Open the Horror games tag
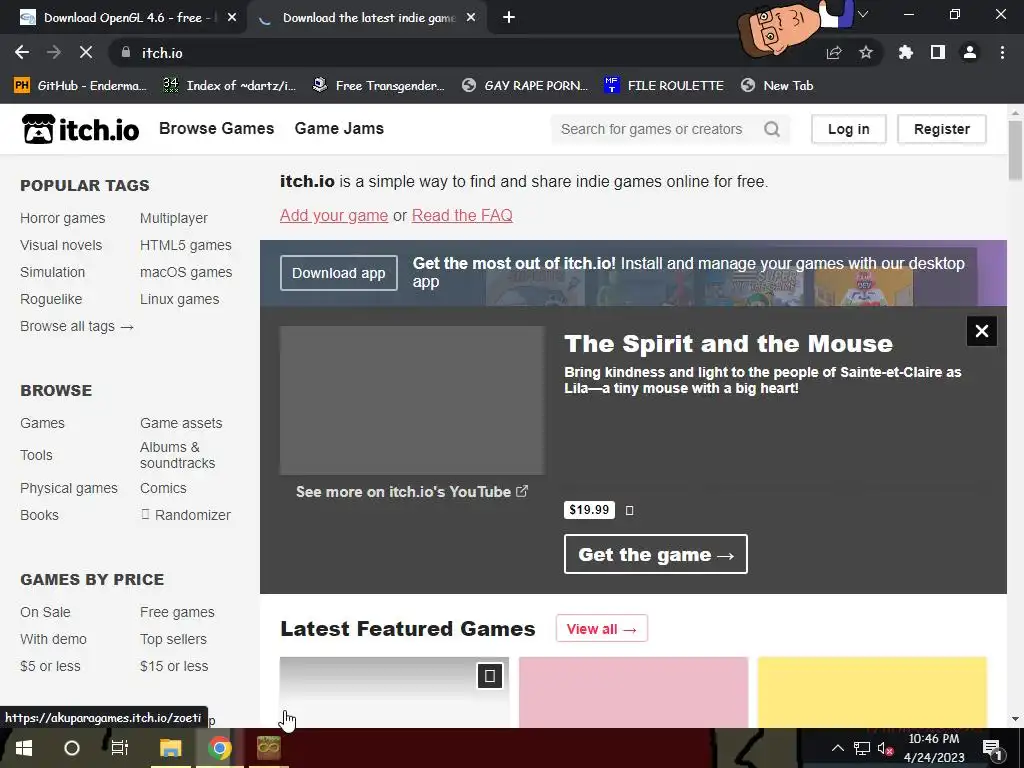The height and width of the screenshot is (768, 1024). pyautogui.click(x=63, y=218)
